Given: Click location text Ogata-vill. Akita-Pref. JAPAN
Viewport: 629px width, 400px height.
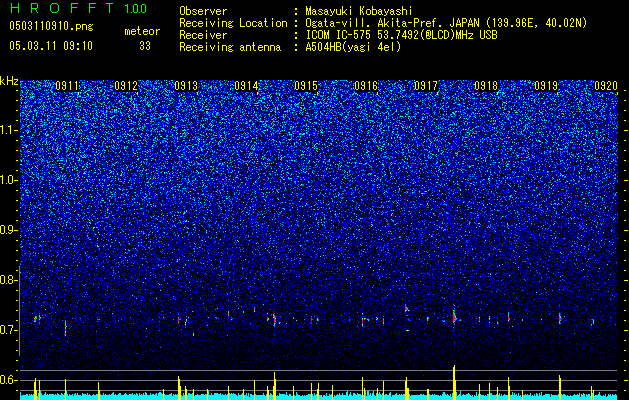Looking at the screenshot, I should point(392,23).
